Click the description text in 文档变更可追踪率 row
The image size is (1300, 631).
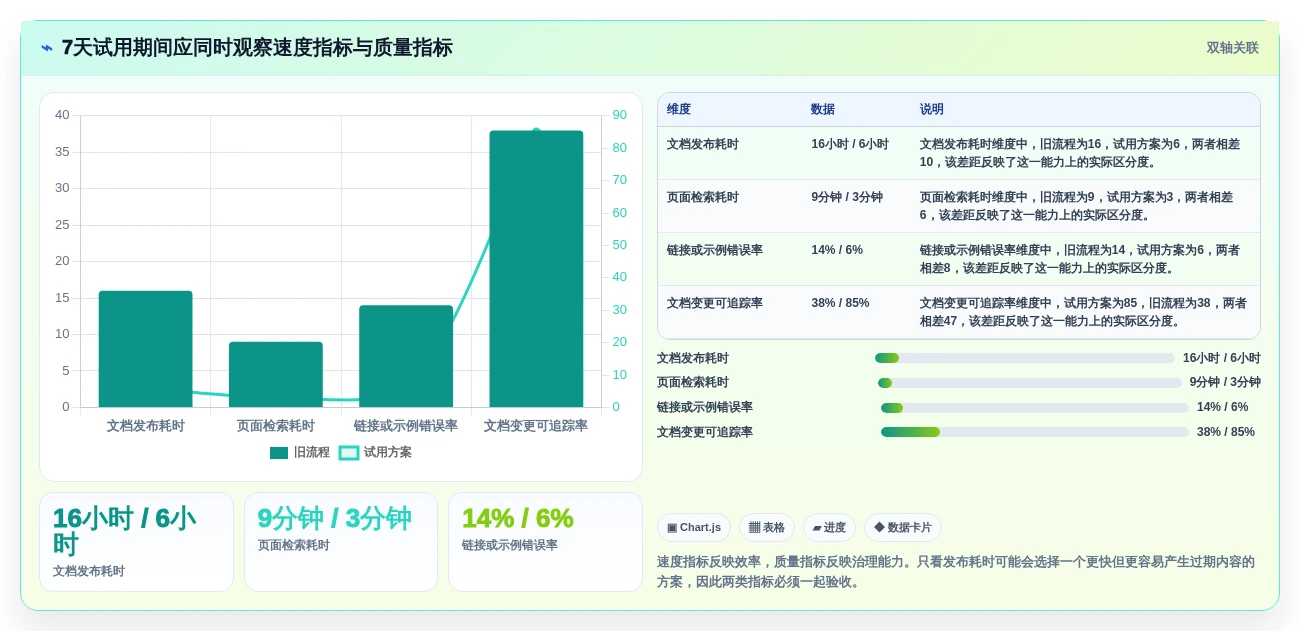[x=1083, y=312]
